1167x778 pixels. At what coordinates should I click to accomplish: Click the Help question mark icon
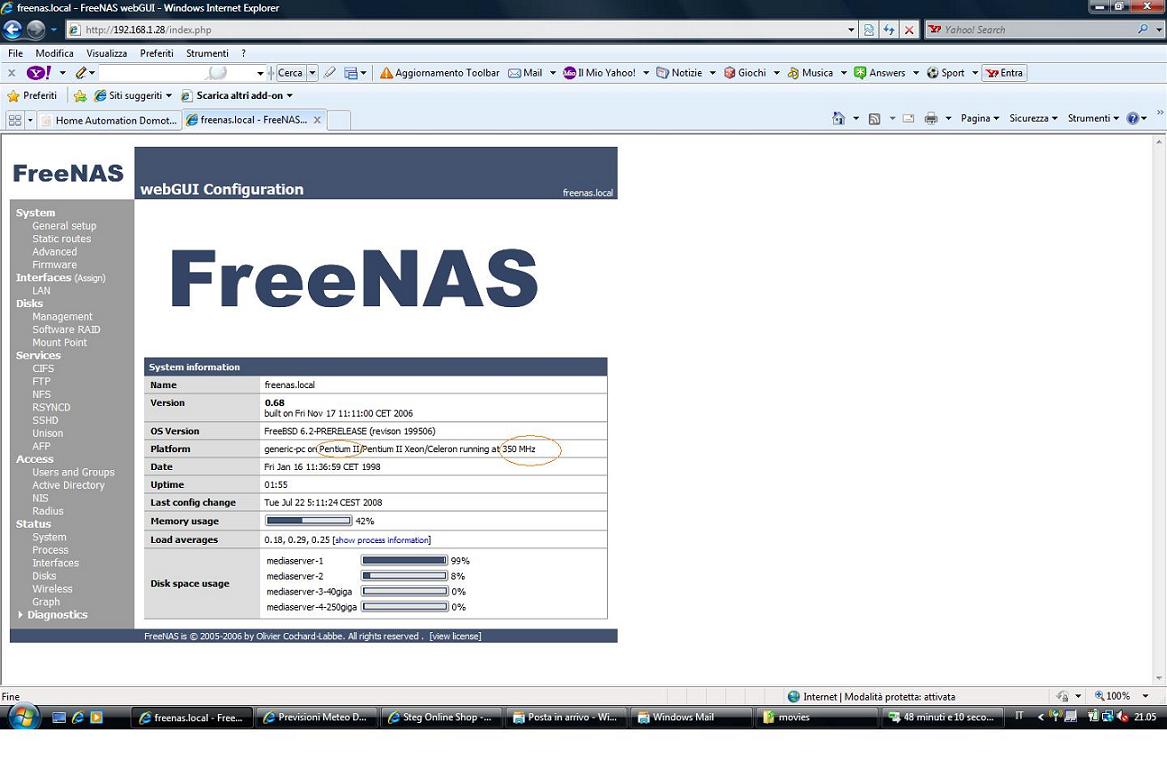1133,118
